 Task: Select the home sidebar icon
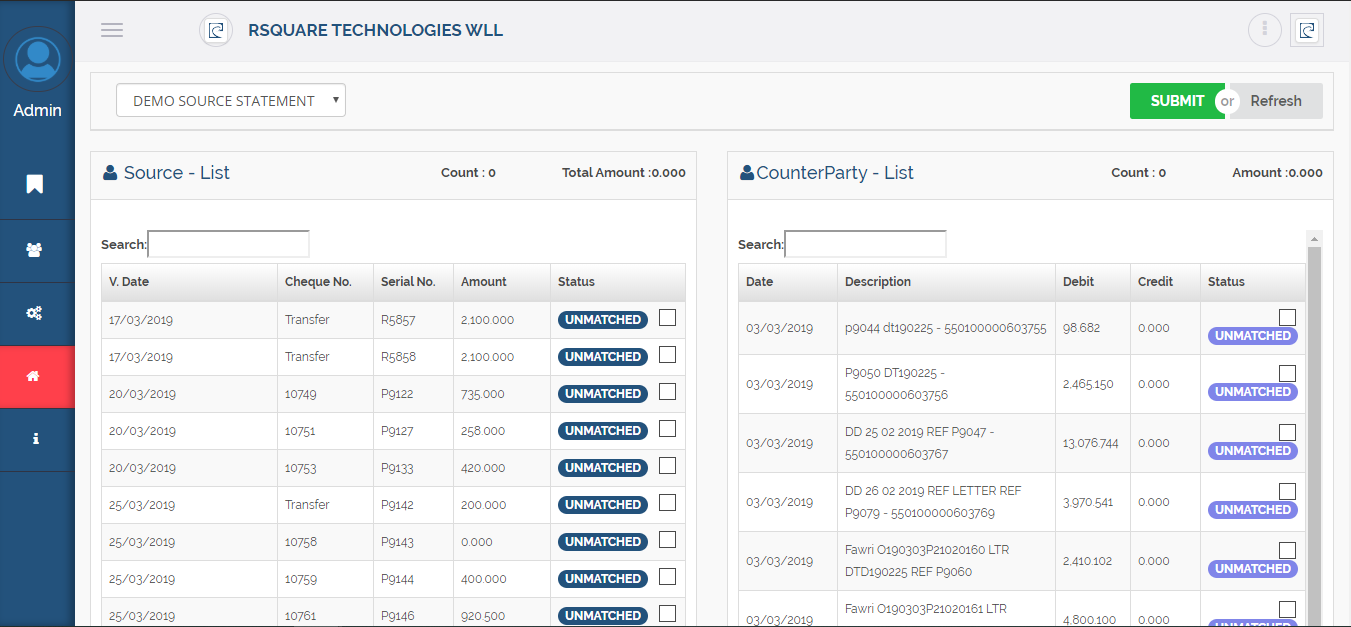point(35,377)
